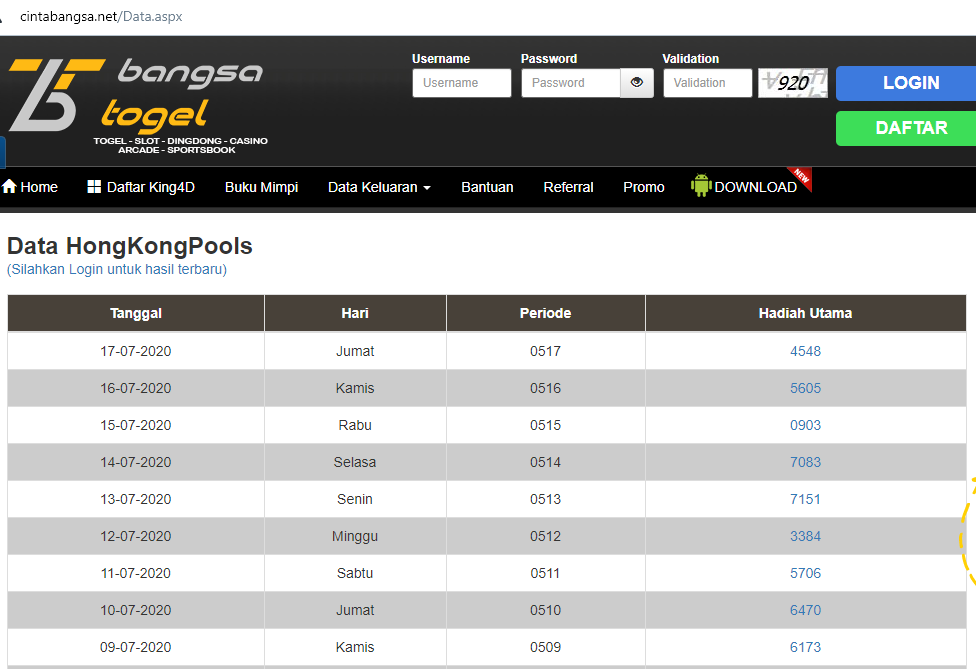This screenshot has width=976, height=669.
Task: Select date cell 13-07-2020
Action: coord(136,499)
